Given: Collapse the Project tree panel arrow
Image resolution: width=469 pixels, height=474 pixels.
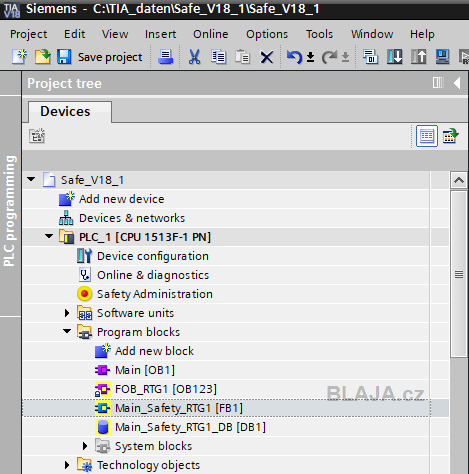Looking at the screenshot, I should click(x=458, y=83).
